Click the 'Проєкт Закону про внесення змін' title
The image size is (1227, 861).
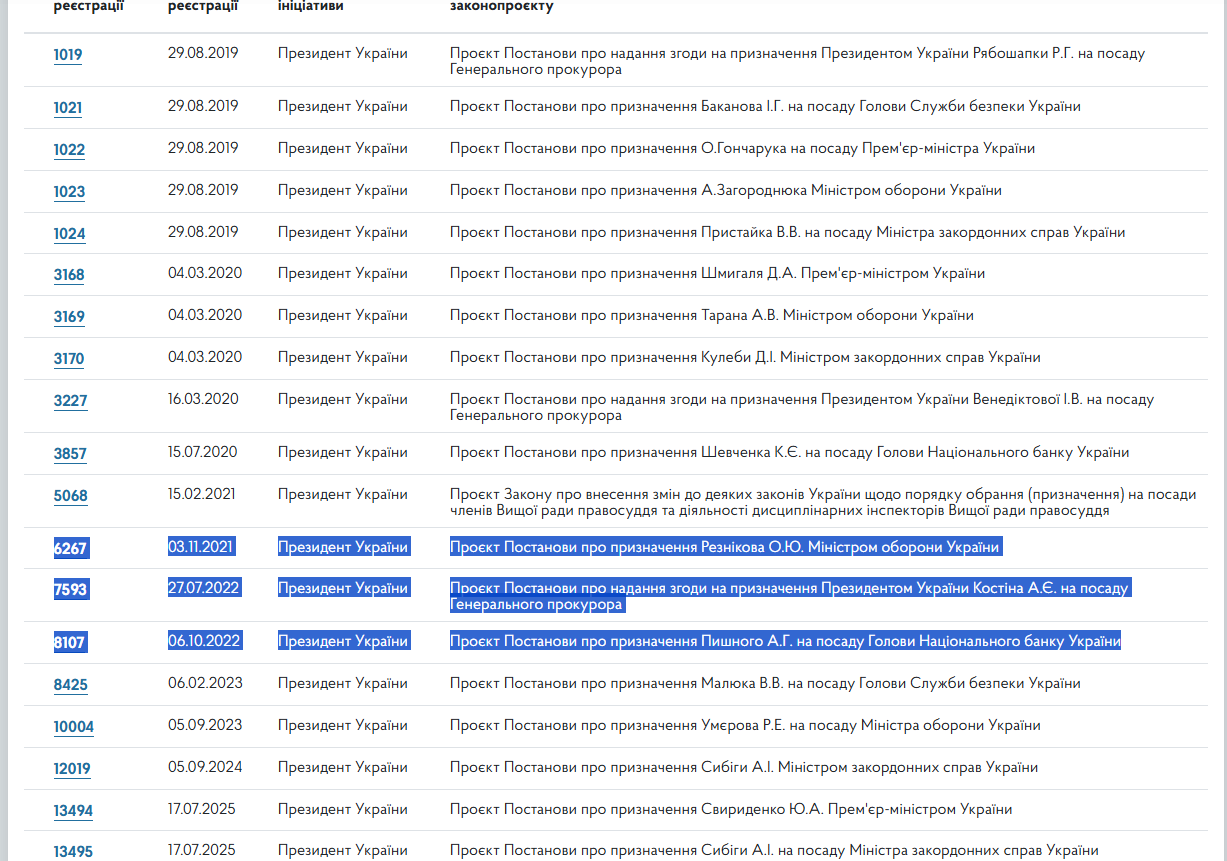pos(823,502)
